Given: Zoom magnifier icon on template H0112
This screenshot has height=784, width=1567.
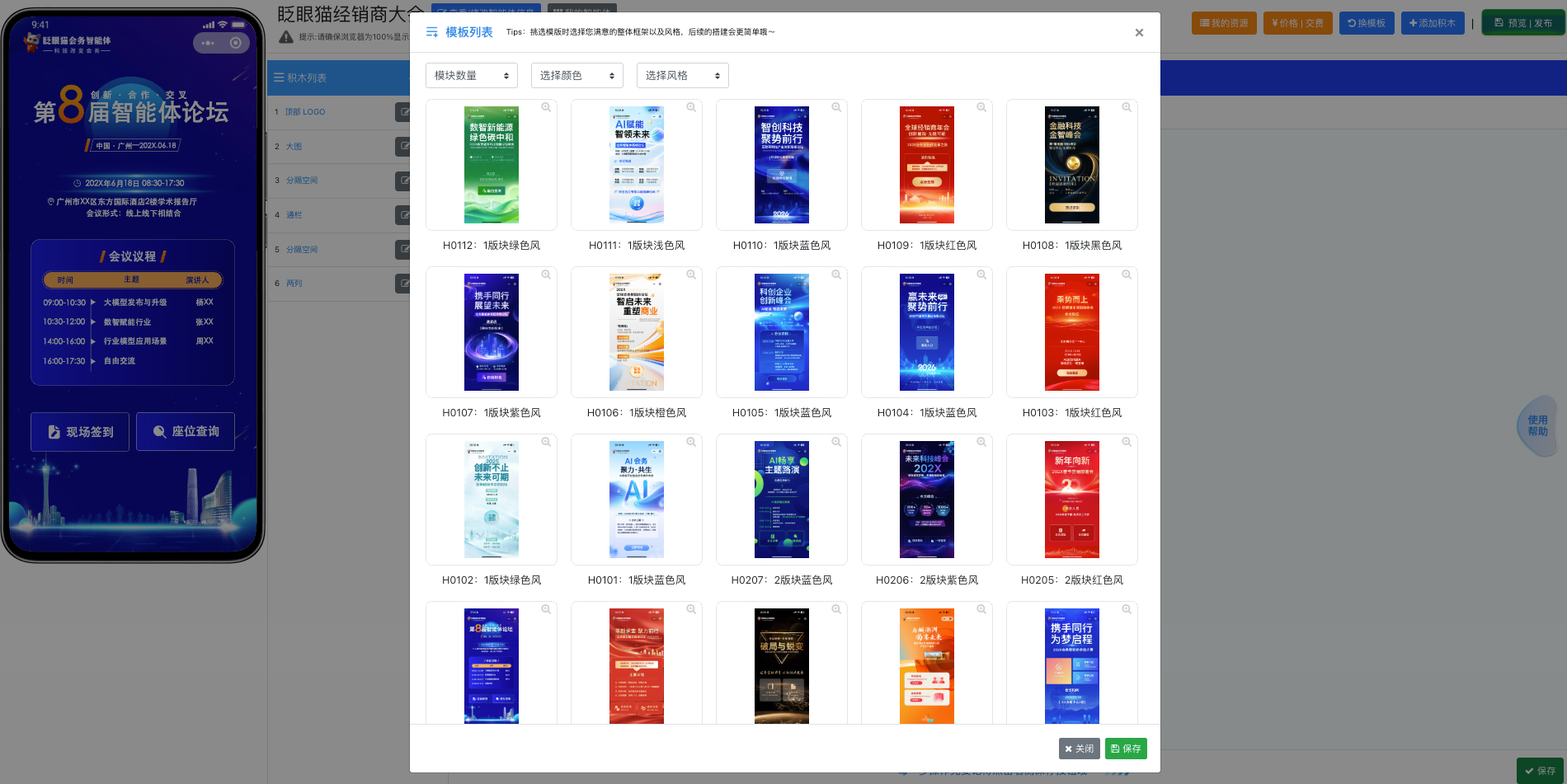Looking at the screenshot, I should pos(546,108).
